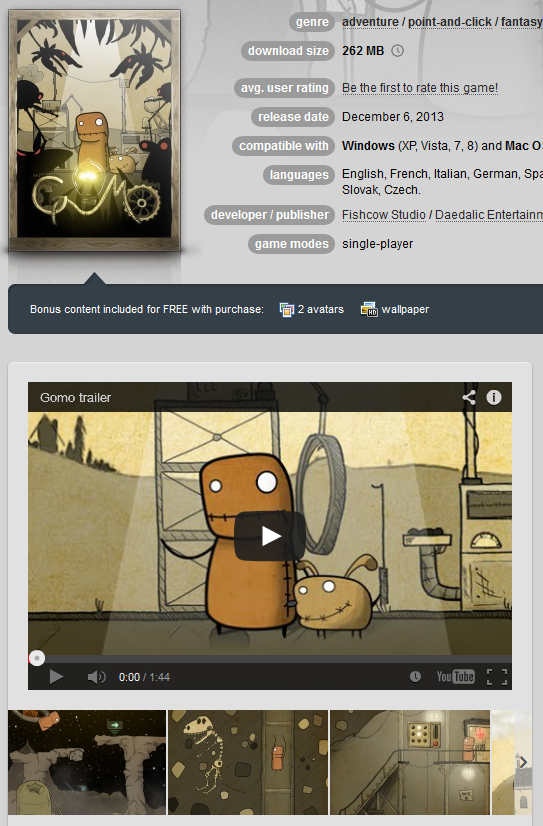Open the video on YouTube logo
The image size is (543, 826).
point(456,676)
